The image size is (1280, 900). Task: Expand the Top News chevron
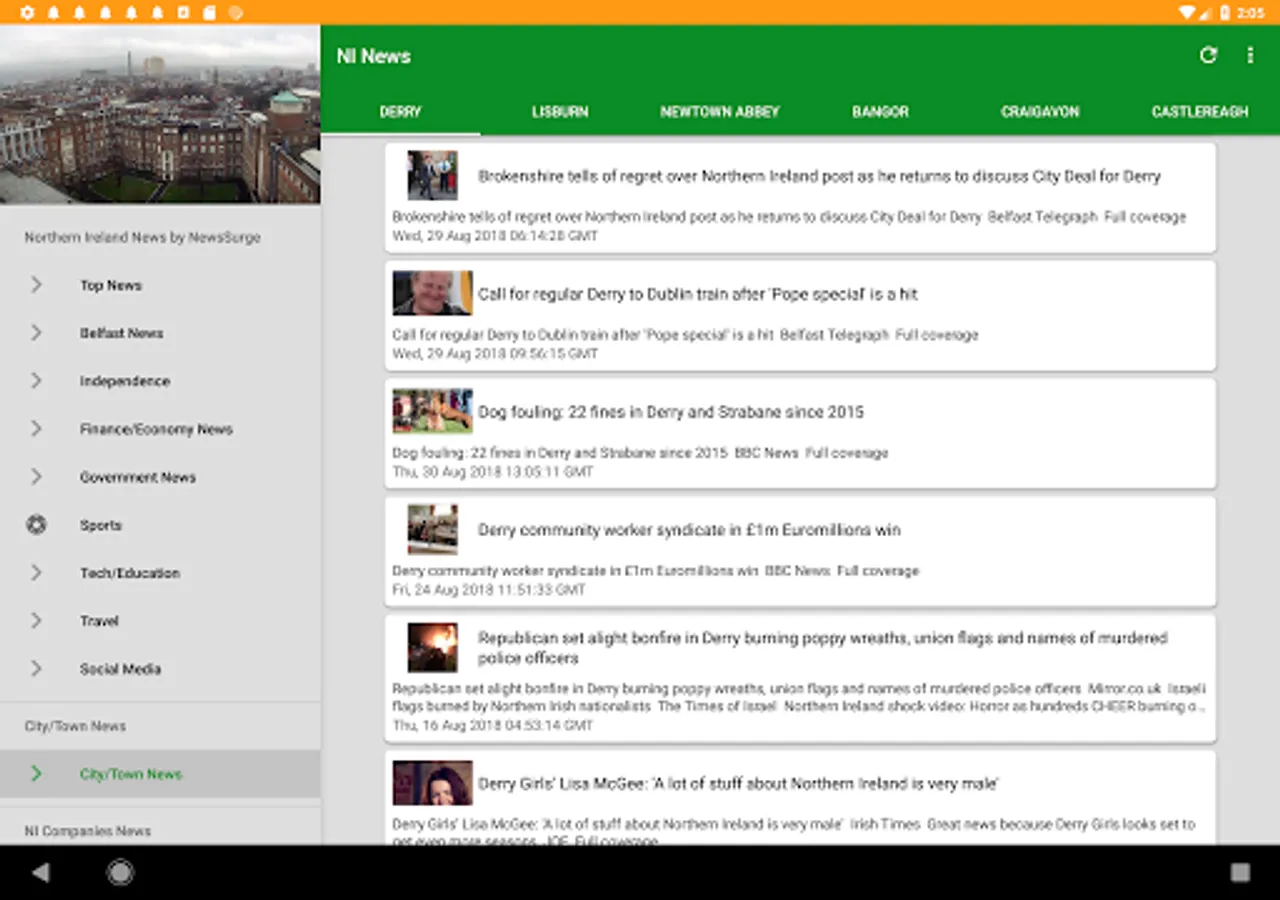[36, 285]
